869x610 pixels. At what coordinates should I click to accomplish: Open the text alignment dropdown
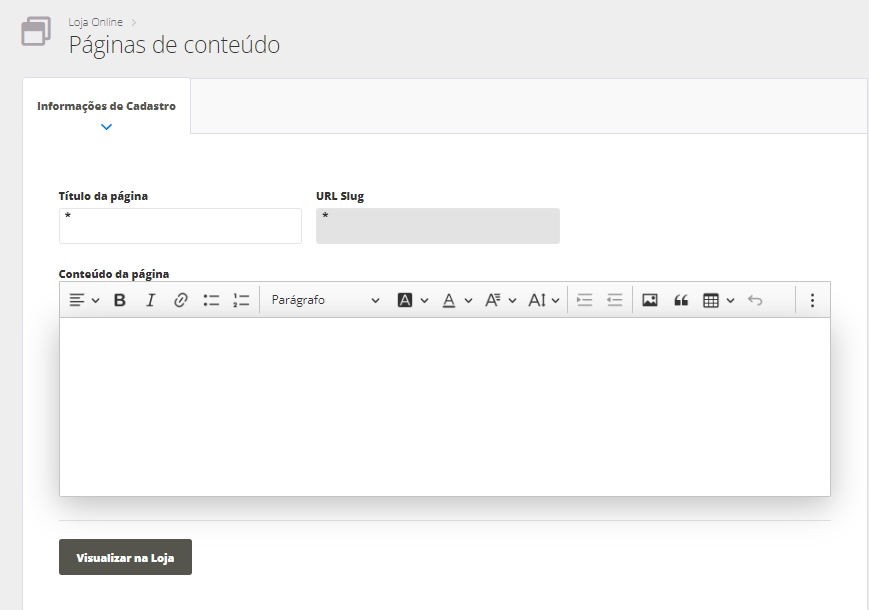[84, 300]
